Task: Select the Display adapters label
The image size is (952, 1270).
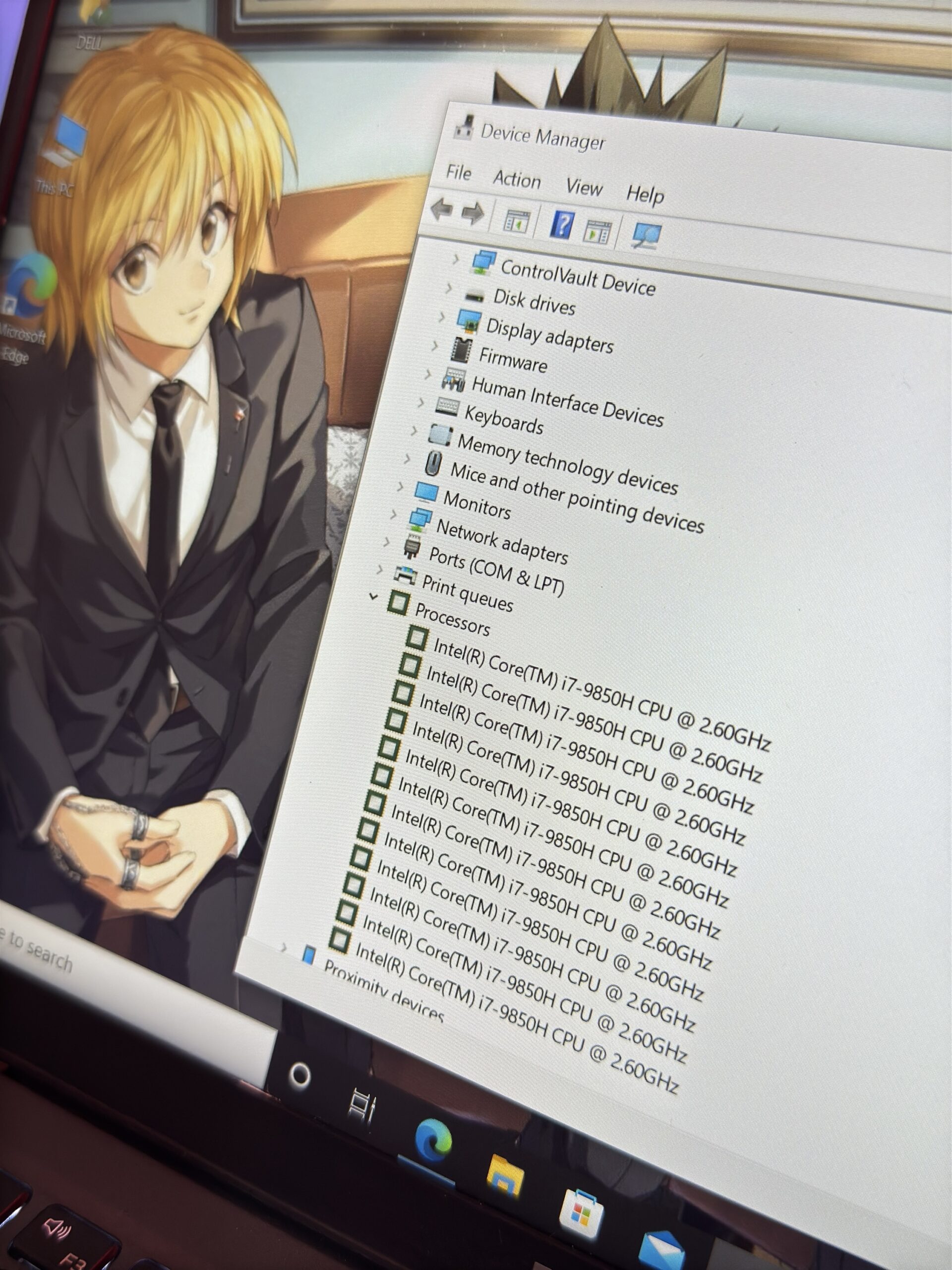Action: pos(550,335)
